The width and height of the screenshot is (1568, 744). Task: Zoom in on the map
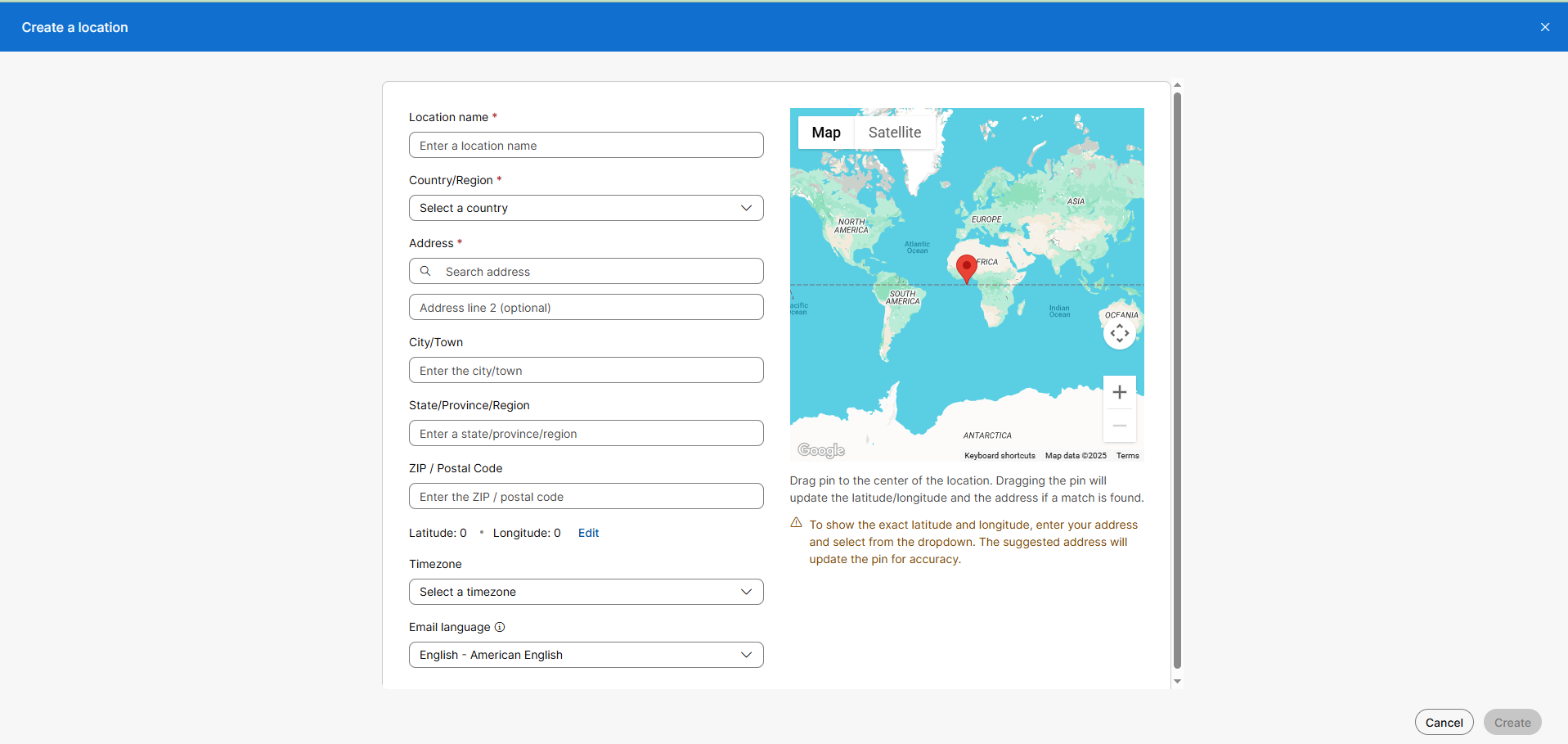[1119, 392]
